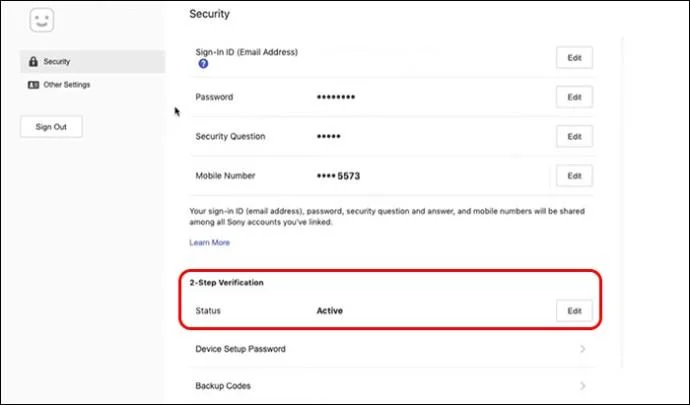The image size is (690, 405).
Task: Open the Learn More link
Action: (x=209, y=242)
